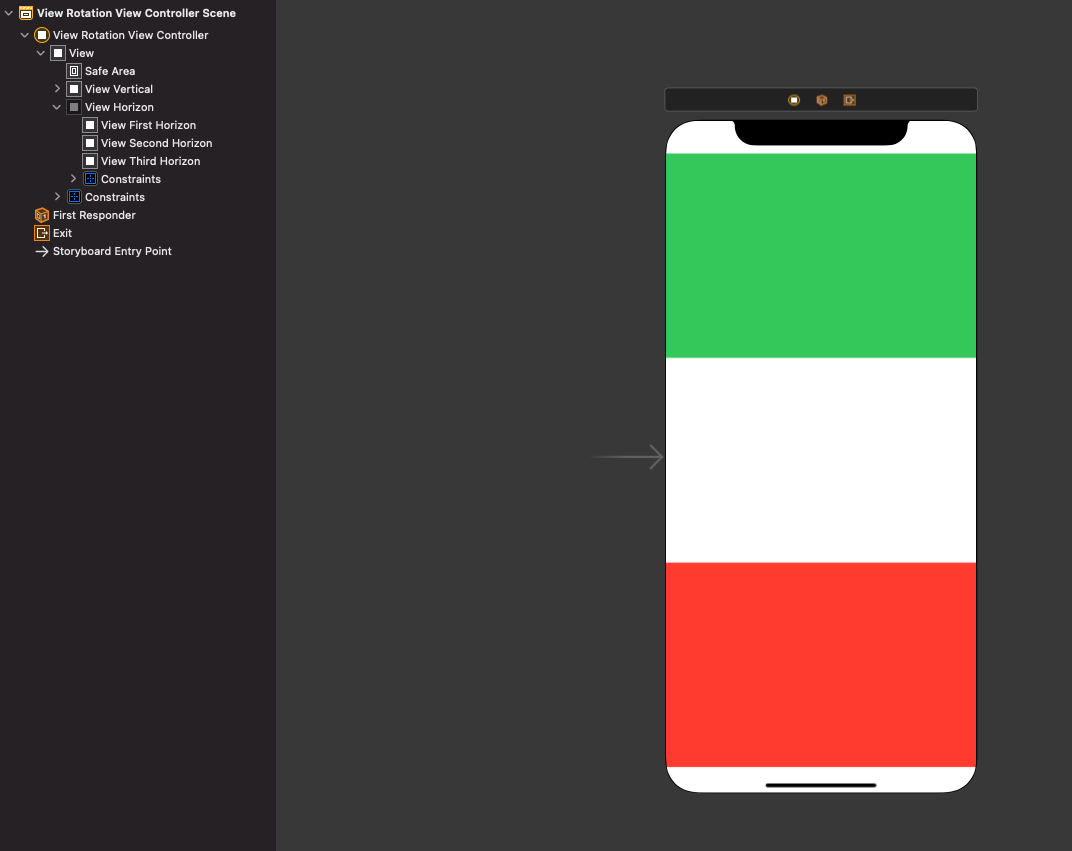
Task: Click the View Vertical icon
Action: (x=74, y=89)
